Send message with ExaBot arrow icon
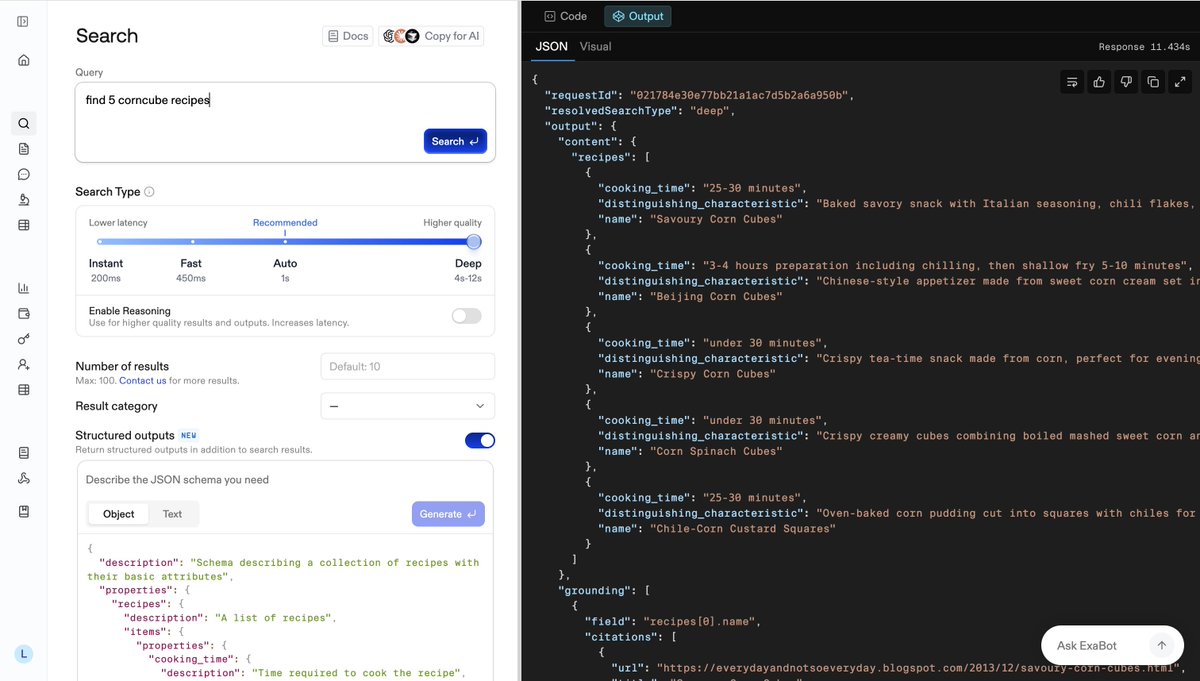 [x=1160, y=645]
